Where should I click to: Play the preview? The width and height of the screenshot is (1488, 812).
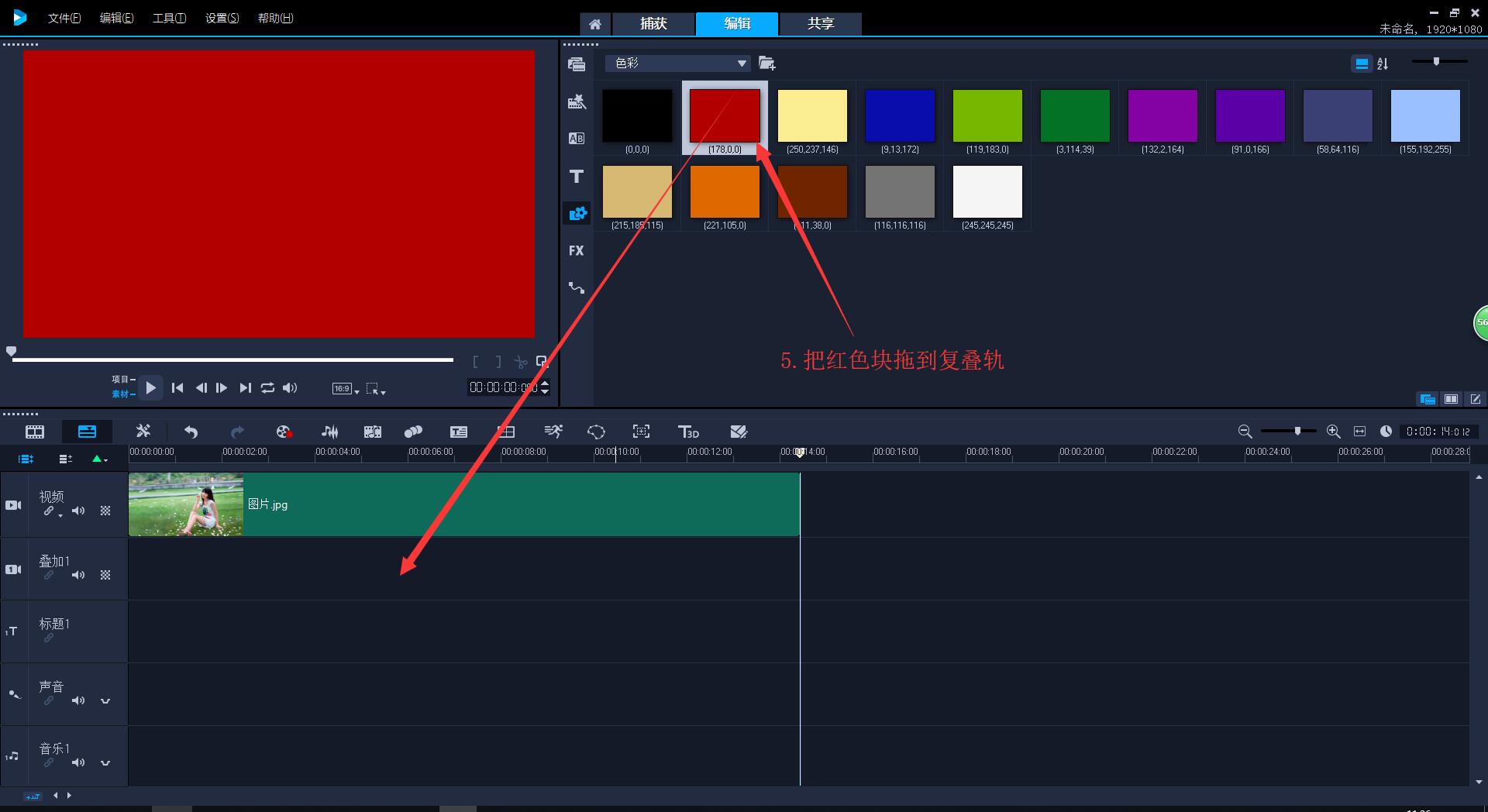(150, 387)
